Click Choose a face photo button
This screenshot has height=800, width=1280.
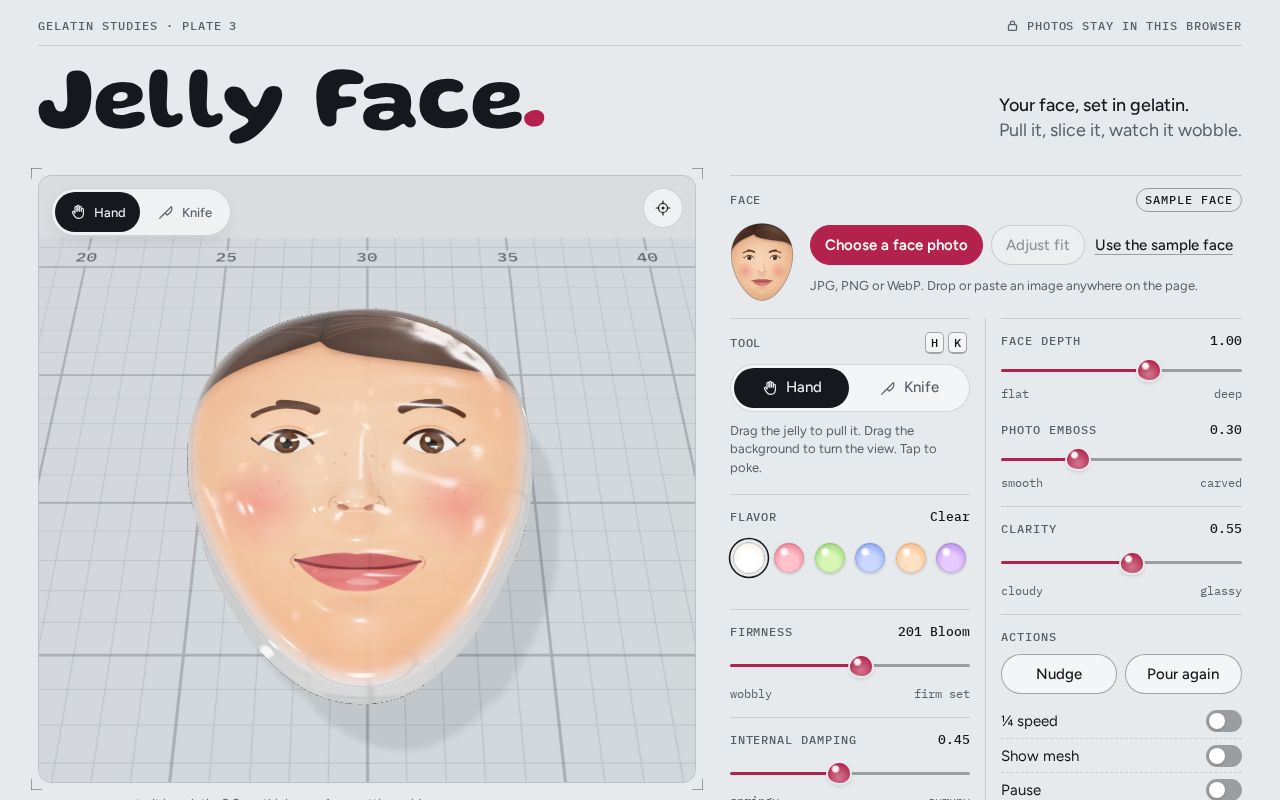pyautogui.click(x=896, y=245)
